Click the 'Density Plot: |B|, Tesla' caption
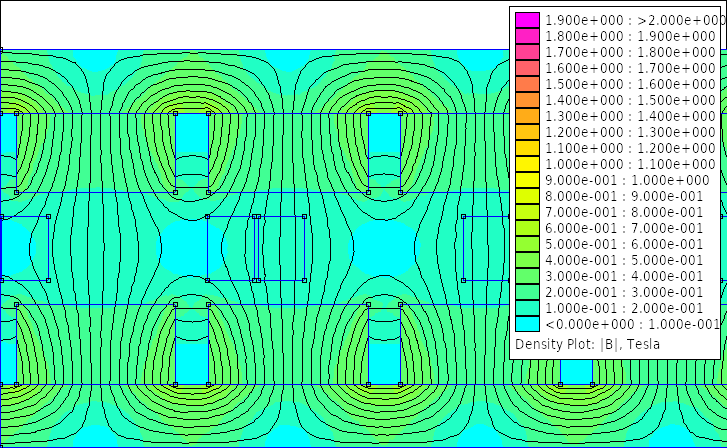 (587, 345)
